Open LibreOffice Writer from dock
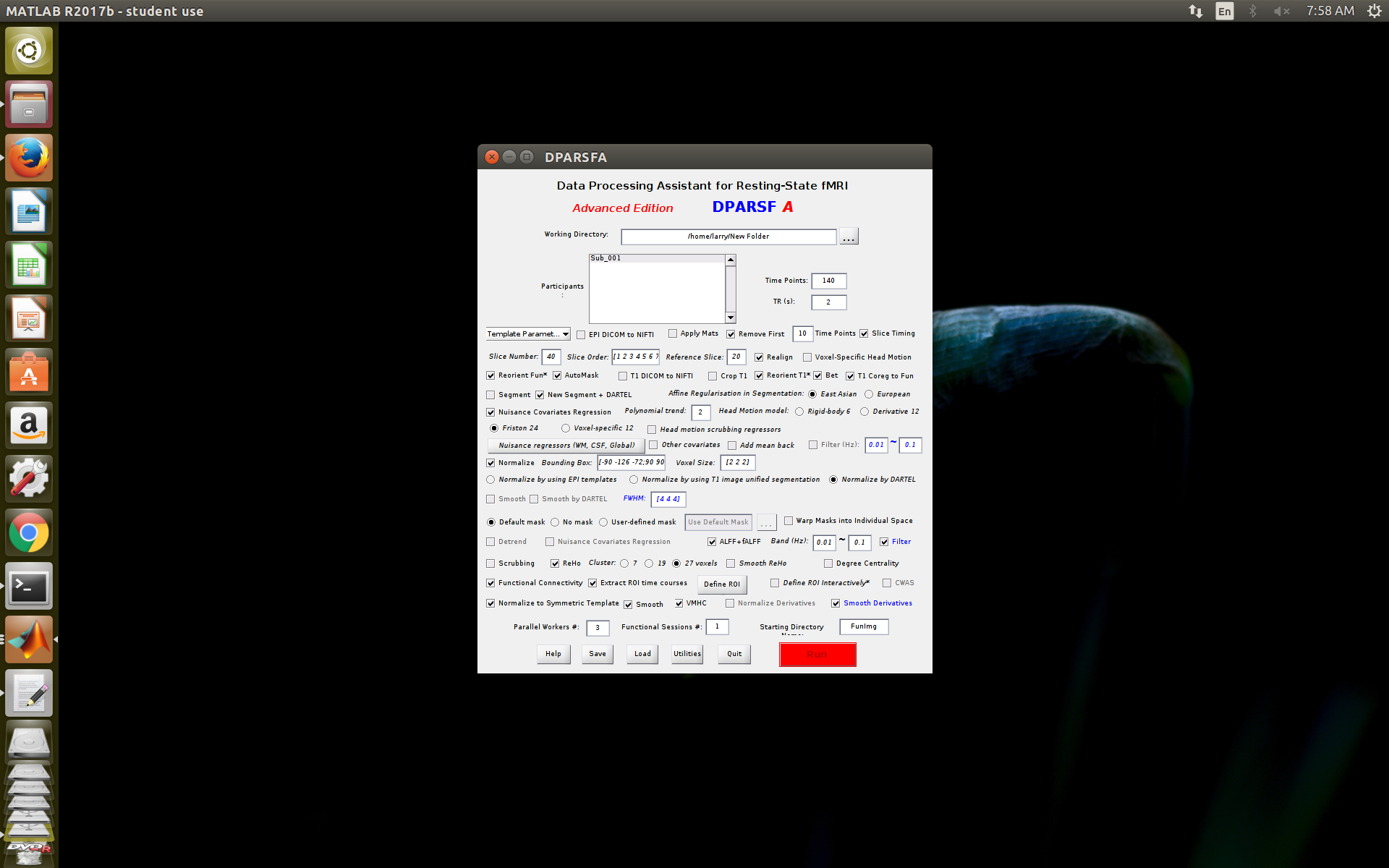 [29, 211]
